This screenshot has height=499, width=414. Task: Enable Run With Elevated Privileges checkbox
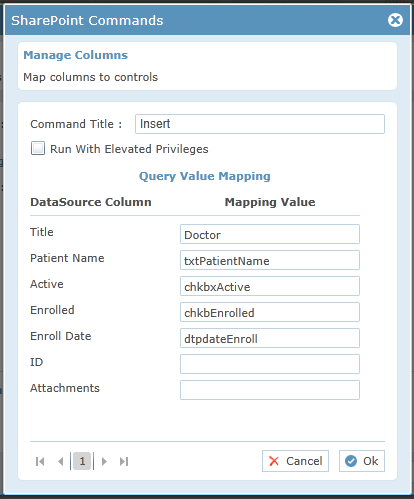tap(38, 148)
